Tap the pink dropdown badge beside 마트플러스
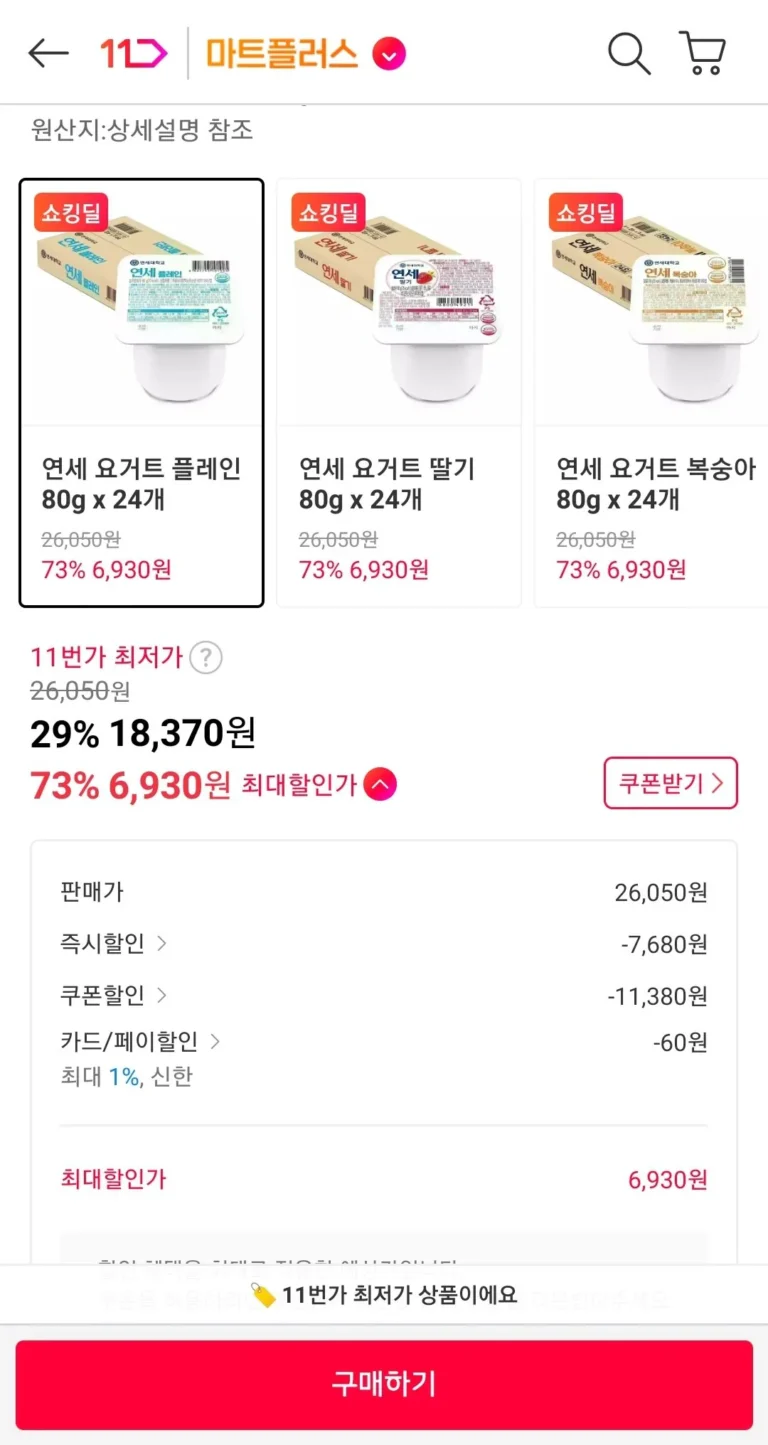This screenshot has width=768, height=1445. pos(389,54)
